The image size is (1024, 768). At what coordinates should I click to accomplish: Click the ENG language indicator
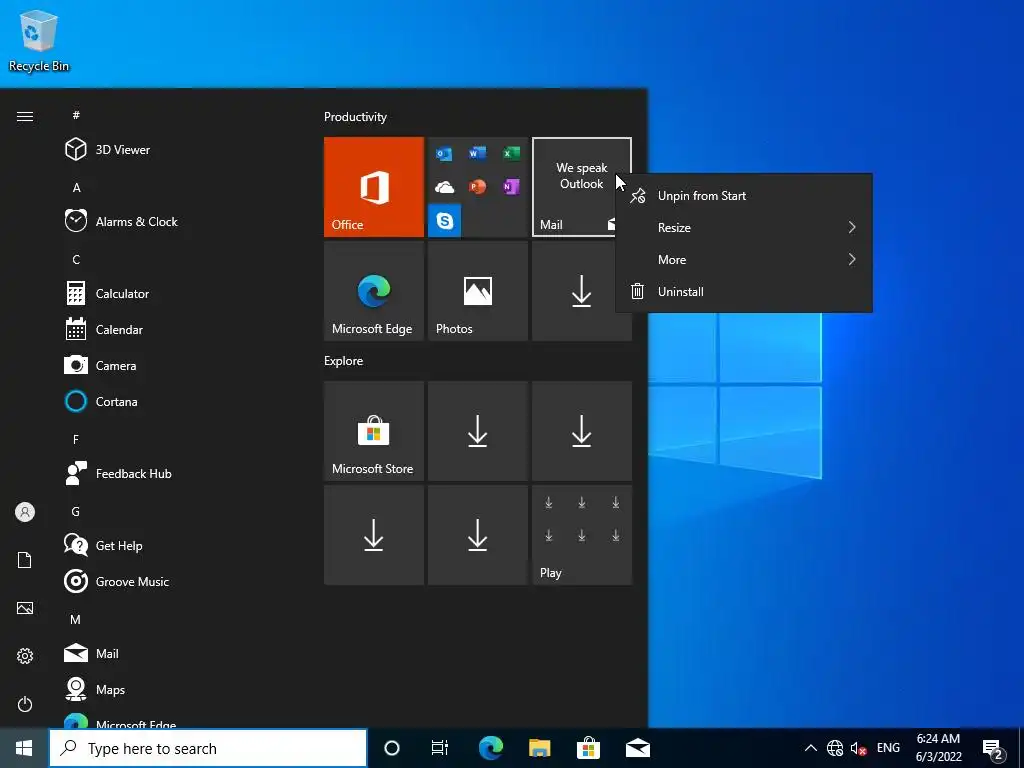click(888, 748)
